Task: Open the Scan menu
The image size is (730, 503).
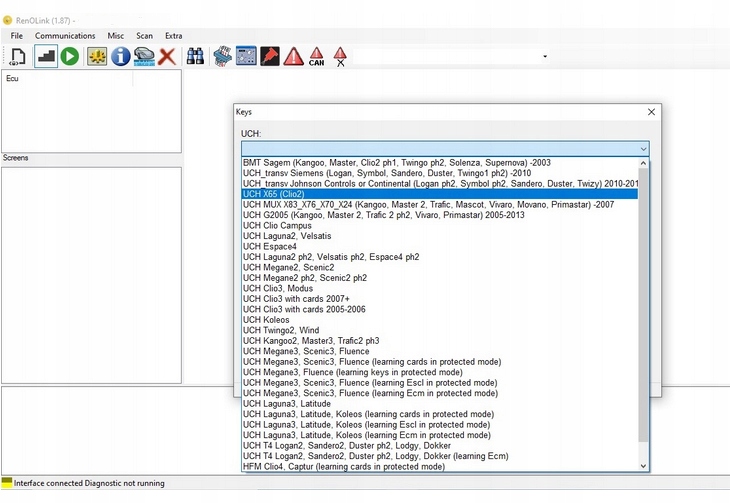Action: pyautogui.click(x=144, y=36)
